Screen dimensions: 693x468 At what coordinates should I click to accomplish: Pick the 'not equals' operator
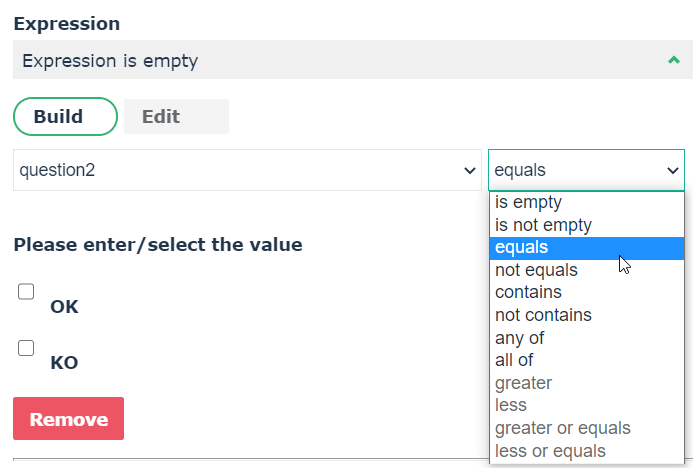pos(536,270)
